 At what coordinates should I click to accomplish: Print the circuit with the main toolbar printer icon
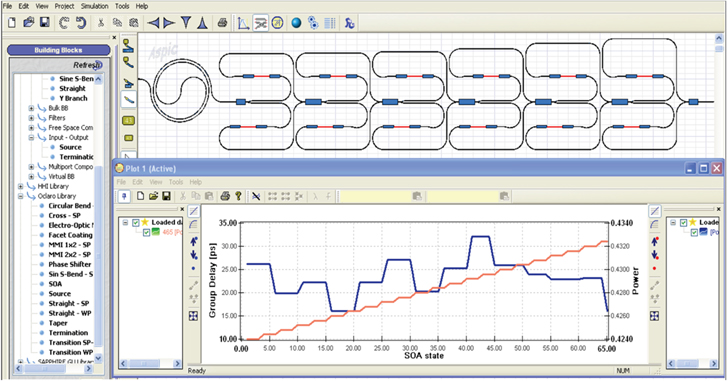[222, 23]
